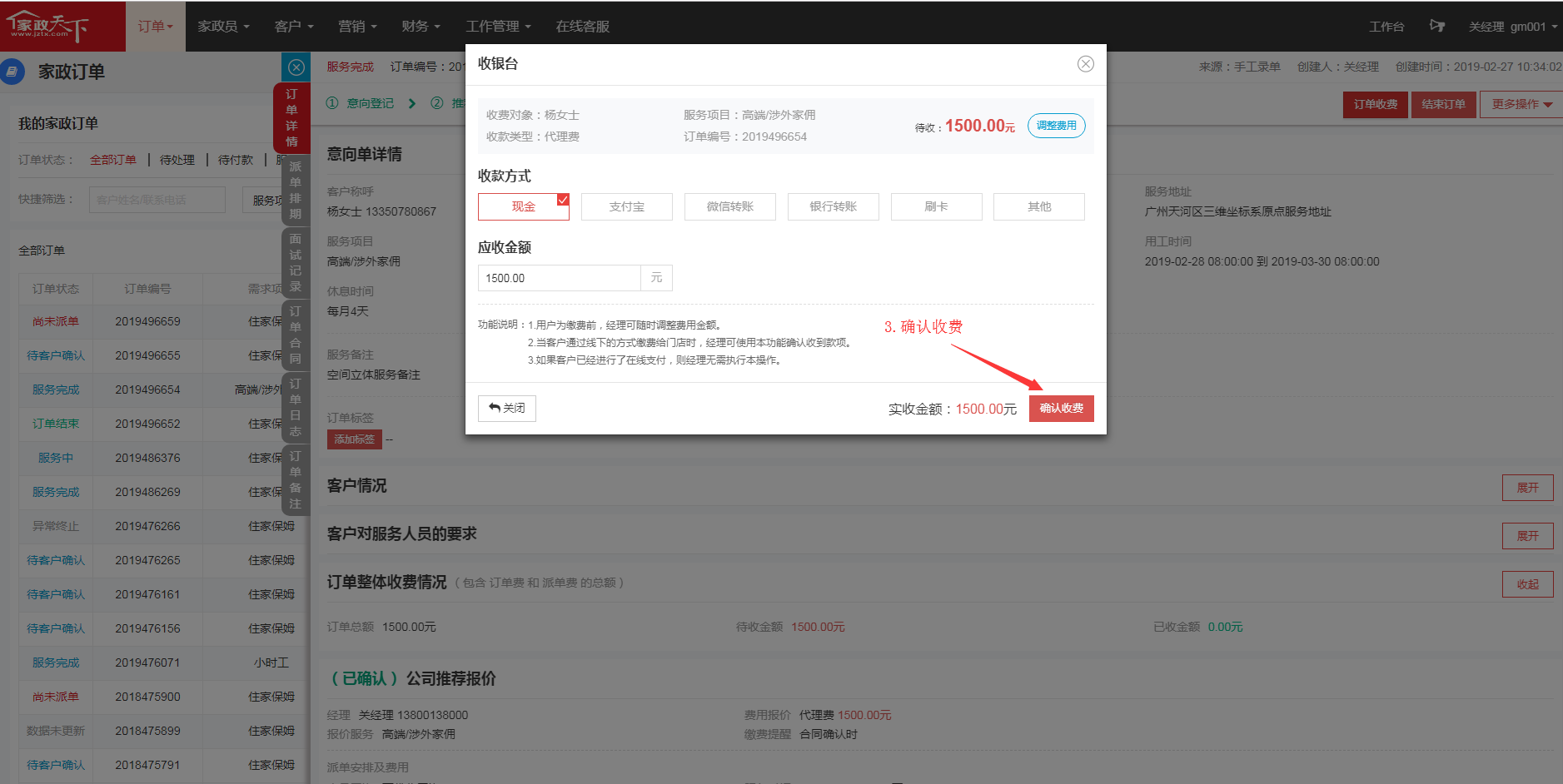This screenshot has height=784, width=1563.
Task: Click the 家政订单 blue round icon
Action: click(x=12, y=72)
